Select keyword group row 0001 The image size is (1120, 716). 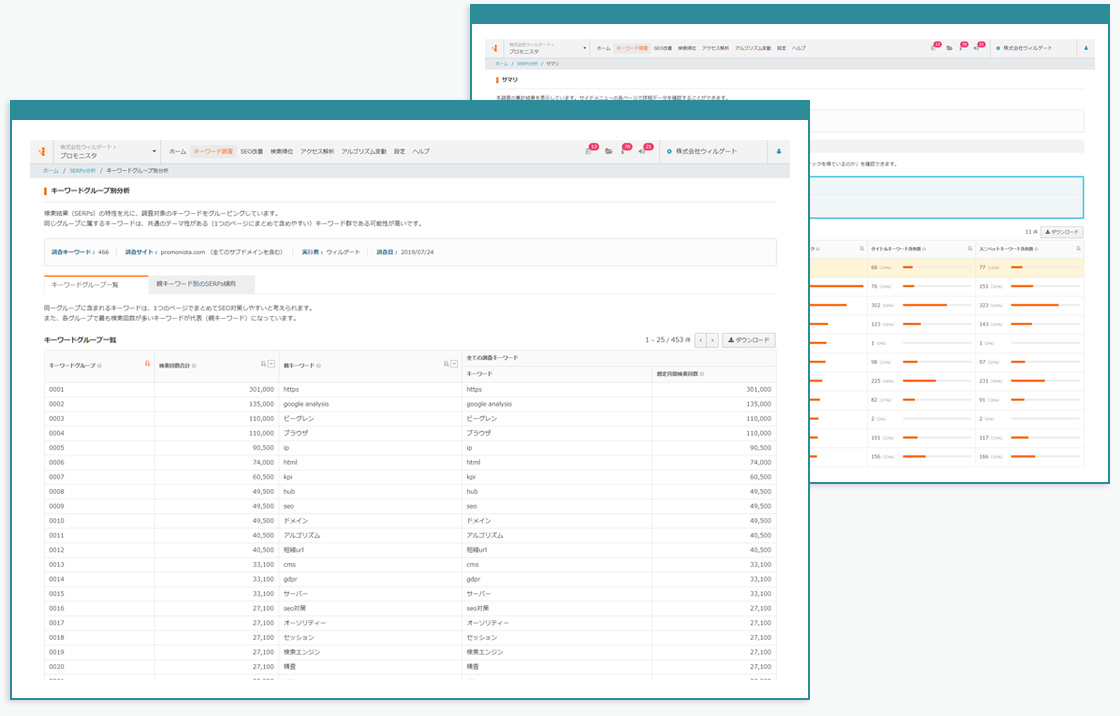click(410, 389)
